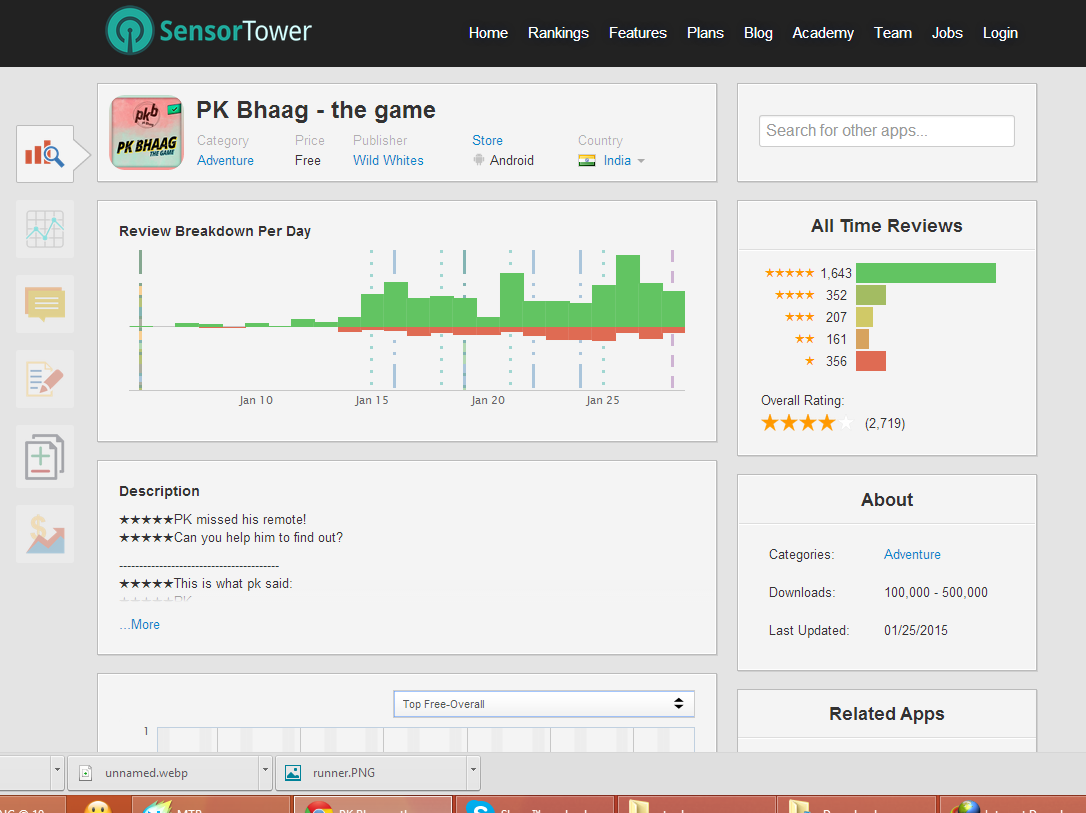This screenshot has height=813, width=1086.
Task: Open the Wild Whites publisher link
Action: click(x=388, y=161)
